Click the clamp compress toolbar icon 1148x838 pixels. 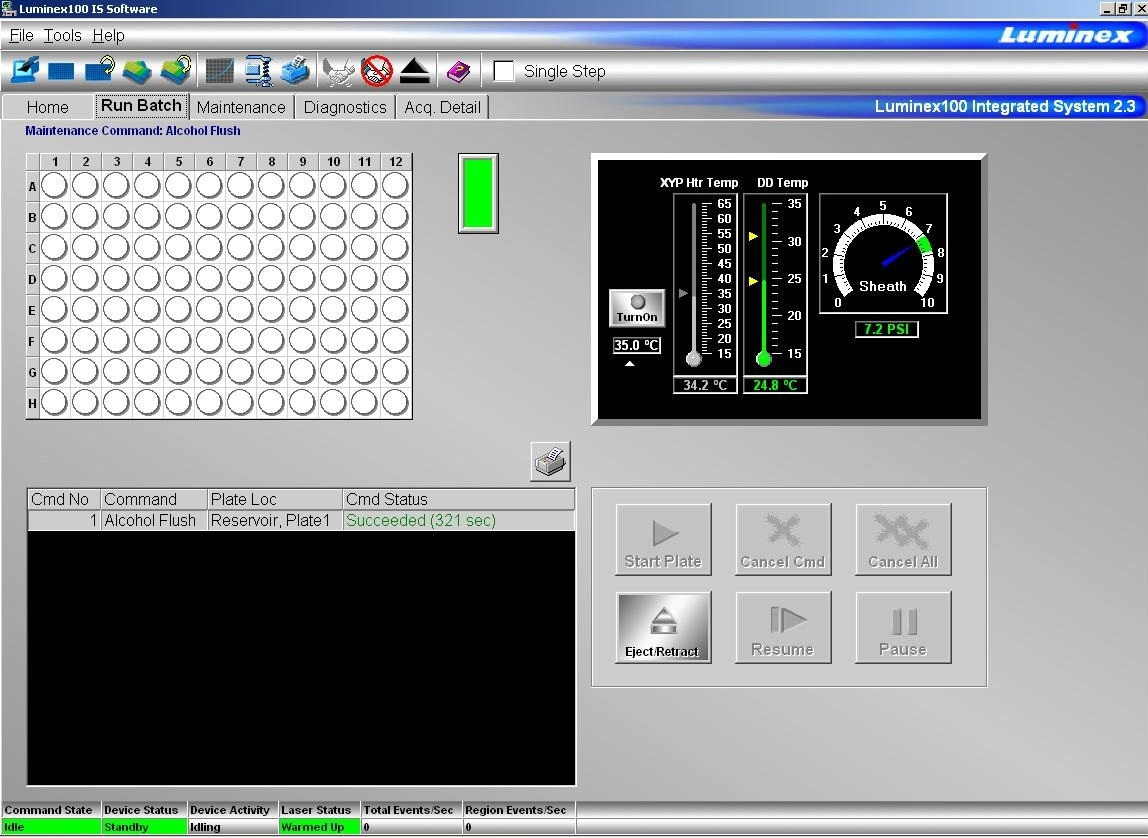pos(258,71)
